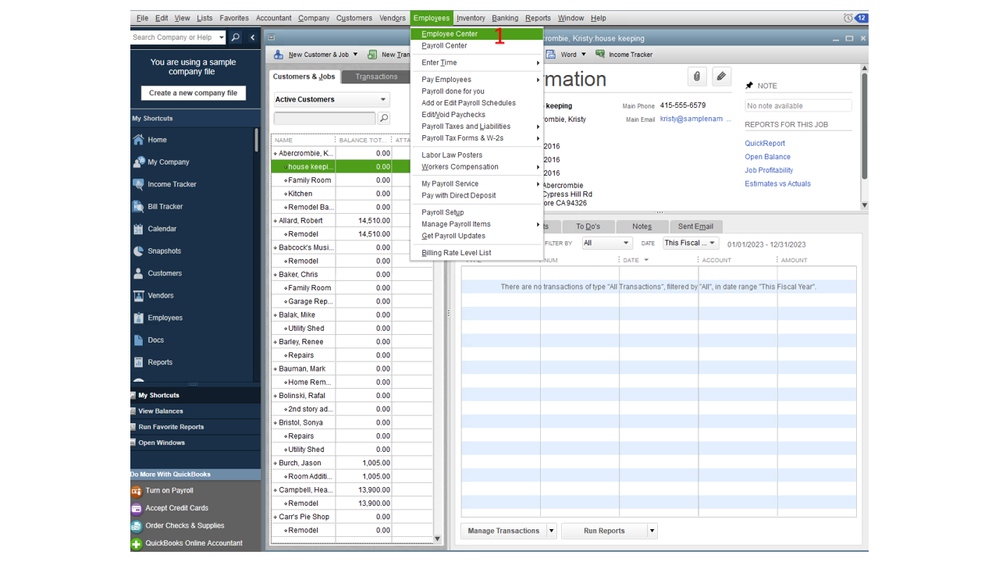The height and width of the screenshot is (562, 999).
Task: Open the Filter By All dropdown
Action: pyautogui.click(x=606, y=243)
